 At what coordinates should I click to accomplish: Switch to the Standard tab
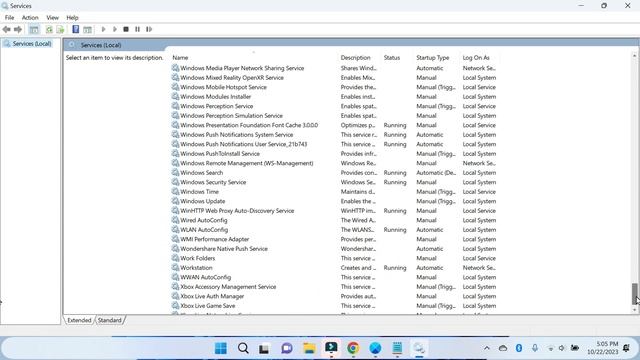click(x=109, y=320)
